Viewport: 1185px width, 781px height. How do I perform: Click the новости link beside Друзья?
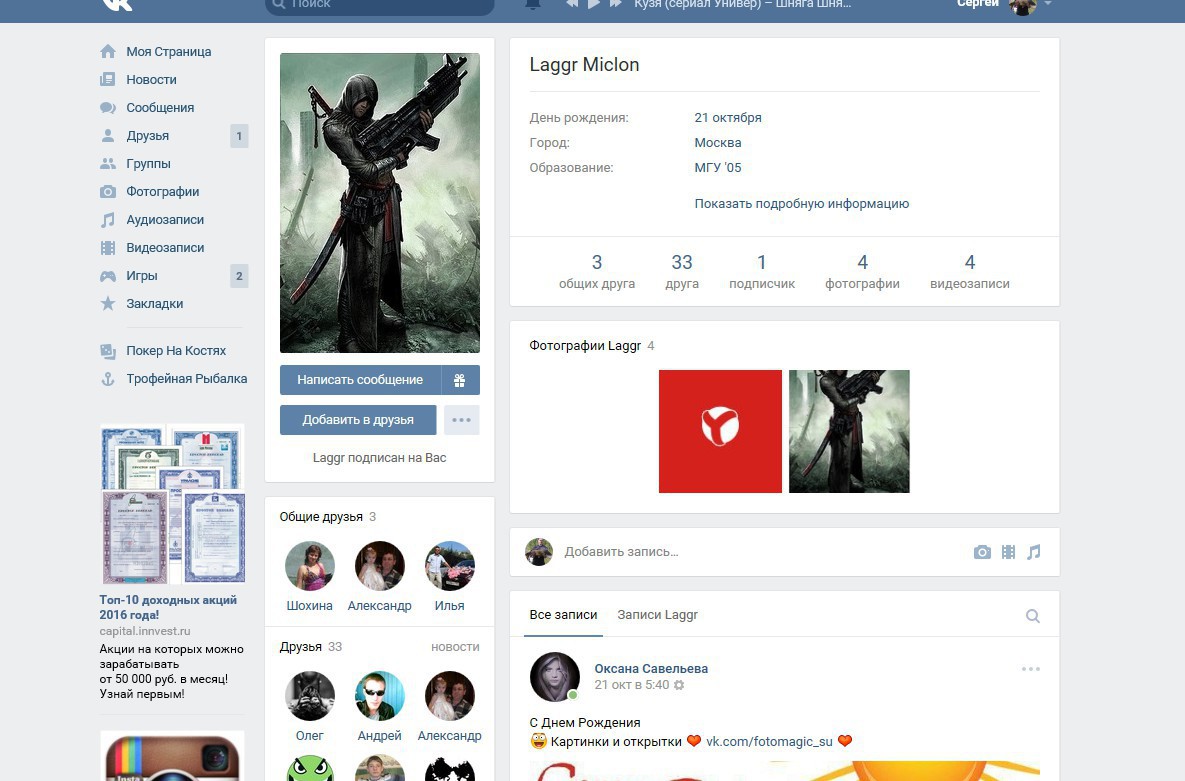(x=455, y=647)
